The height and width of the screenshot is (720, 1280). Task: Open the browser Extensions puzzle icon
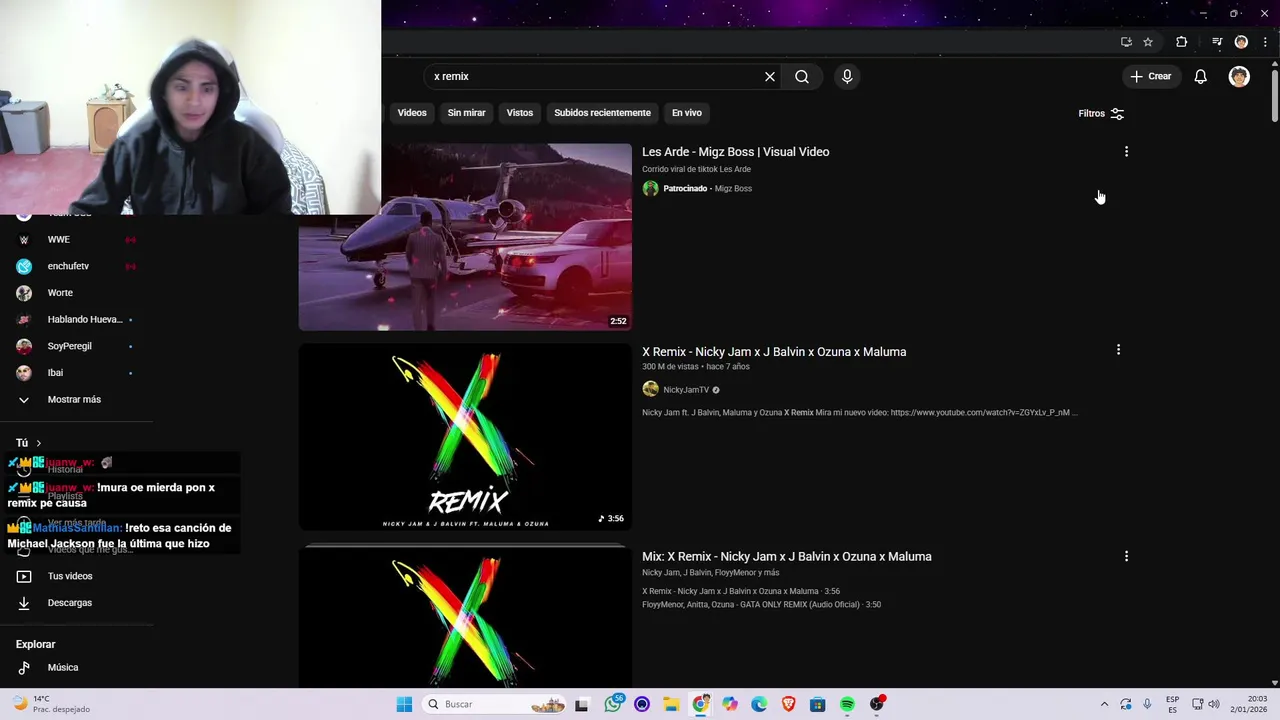point(1182,42)
